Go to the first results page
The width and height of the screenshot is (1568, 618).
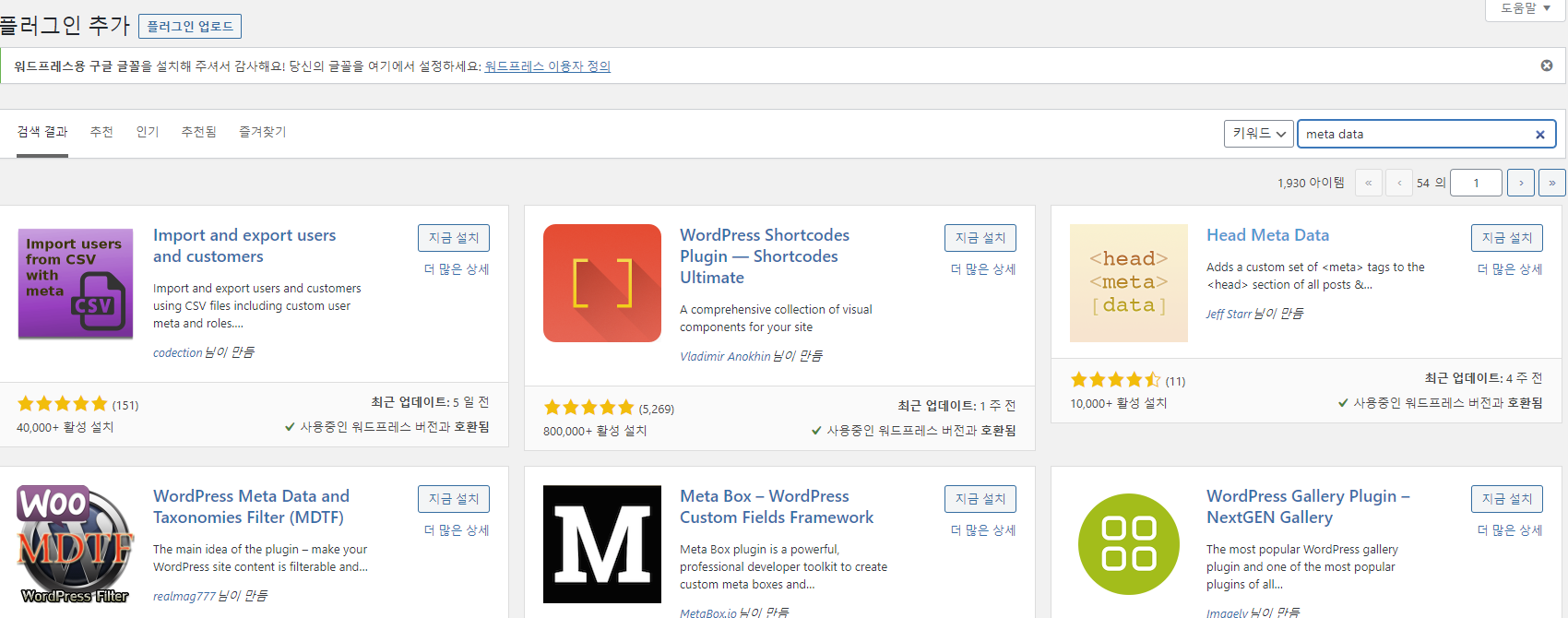(1369, 183)
